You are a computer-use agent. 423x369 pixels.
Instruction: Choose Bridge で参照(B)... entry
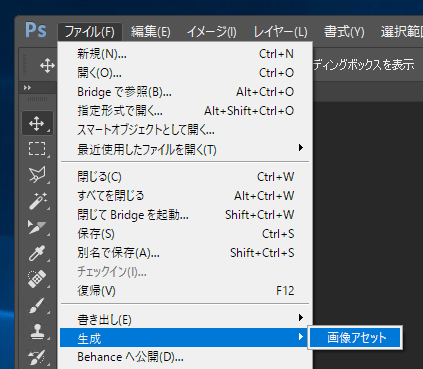185,92
